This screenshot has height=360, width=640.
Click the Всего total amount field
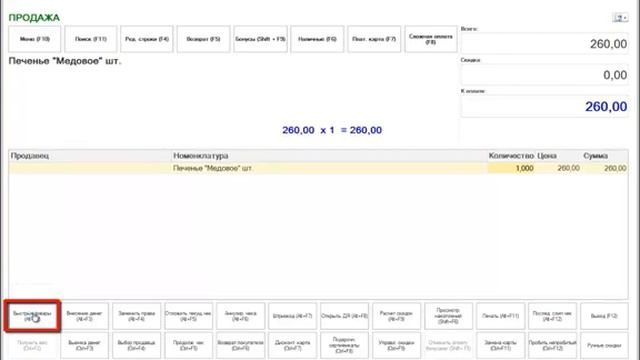pos(544,44)
